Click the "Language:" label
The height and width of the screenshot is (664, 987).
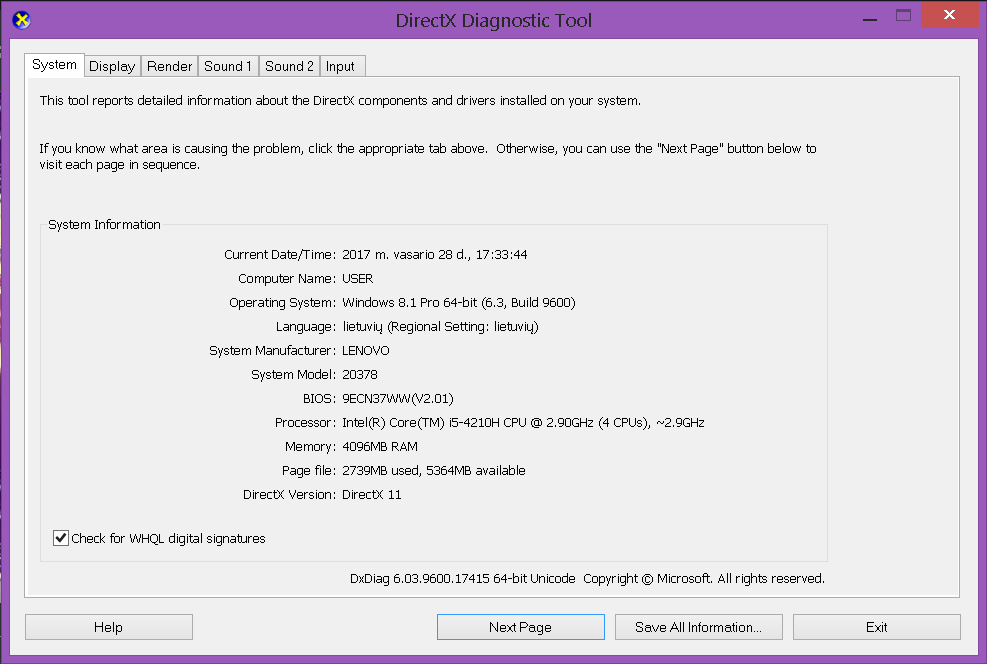coord(306,327)
